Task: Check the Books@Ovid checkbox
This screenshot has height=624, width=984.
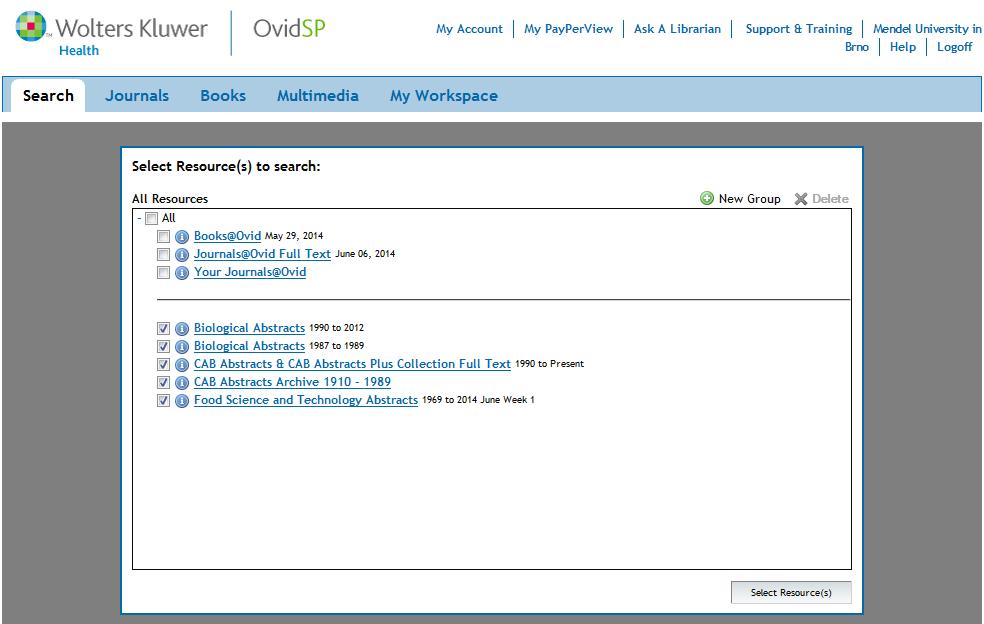Action: point(163,237)
